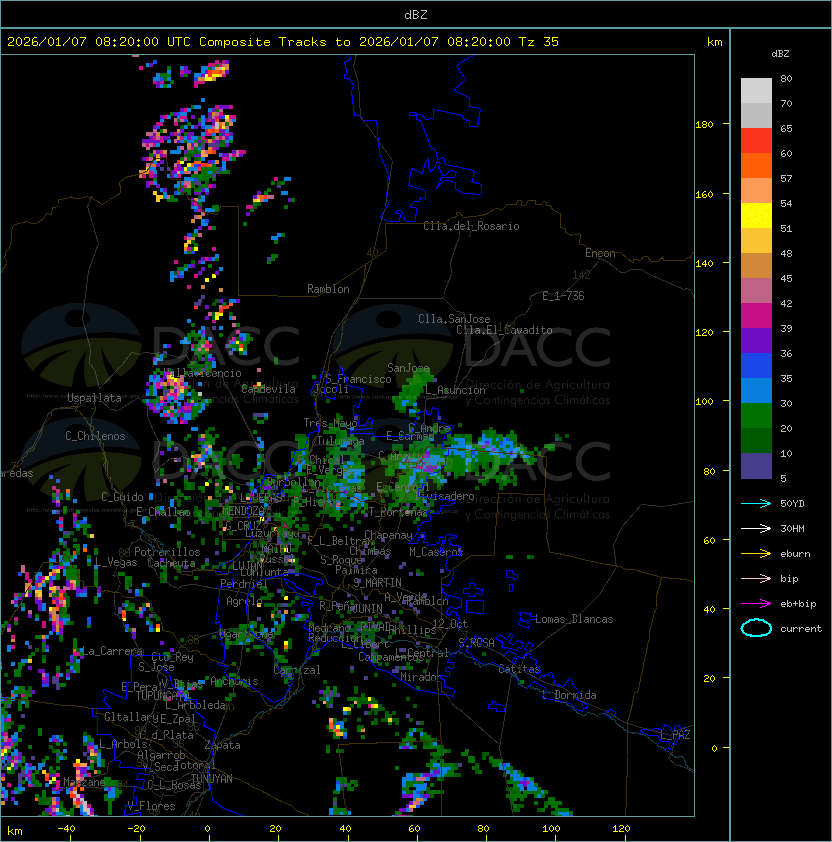Pick the orange 57-60 dBZ legend swatch
832x842 pixels.
coord(756,165)
